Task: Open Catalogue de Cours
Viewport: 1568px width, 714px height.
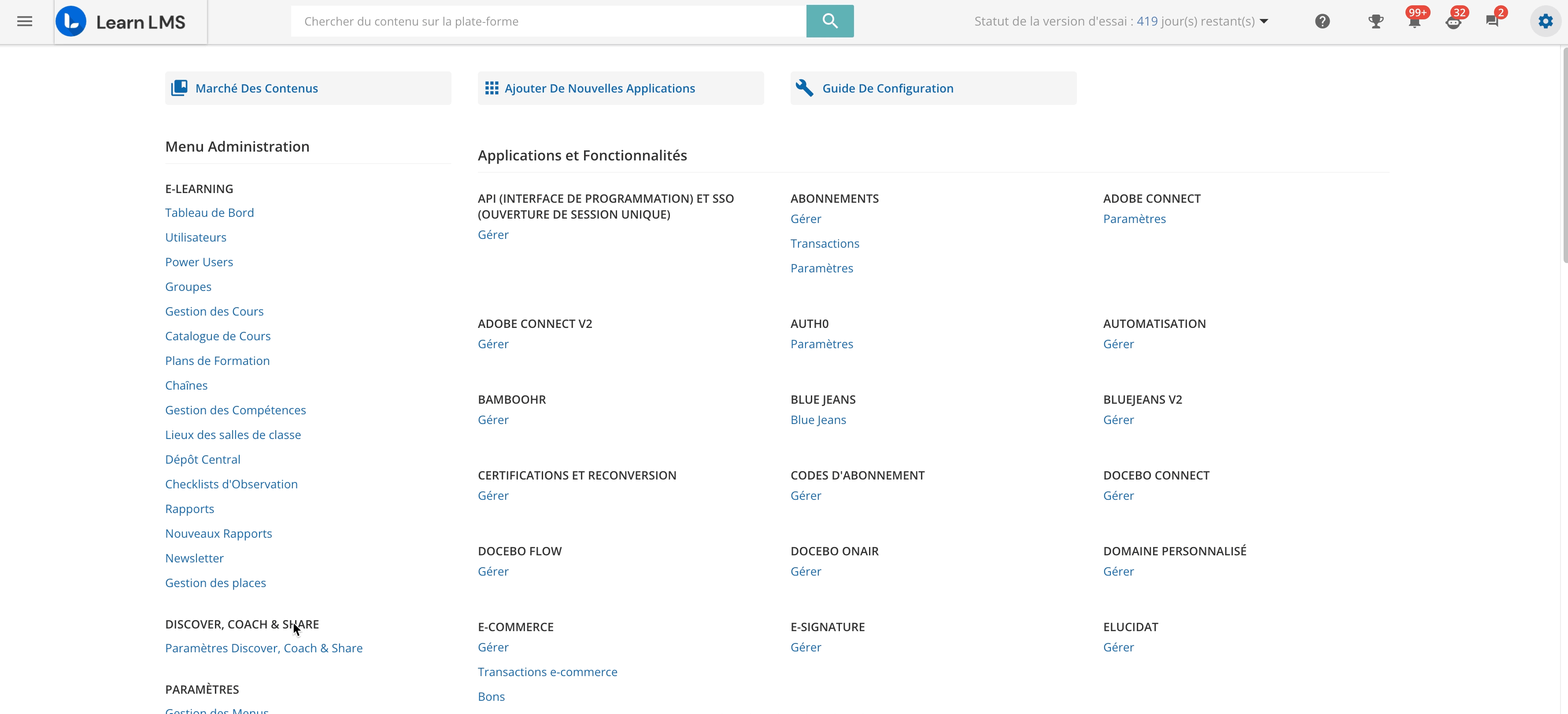Action: [x=218, y=336]
